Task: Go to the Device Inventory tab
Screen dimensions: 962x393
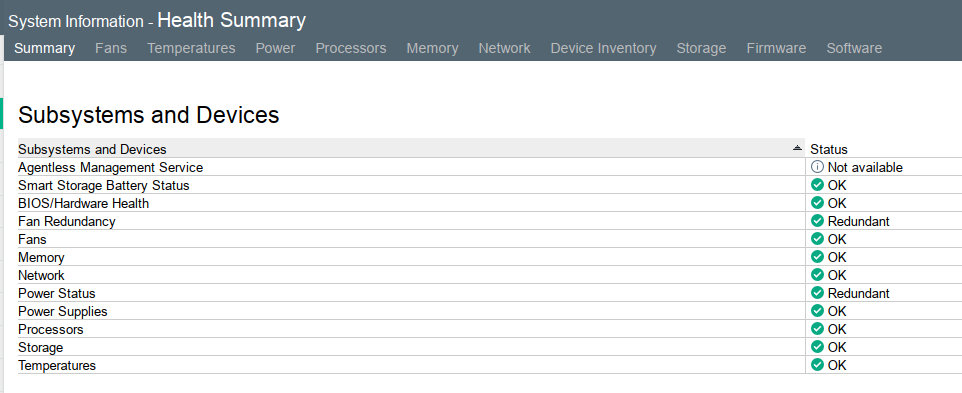Action: click(x=603, y=48)
